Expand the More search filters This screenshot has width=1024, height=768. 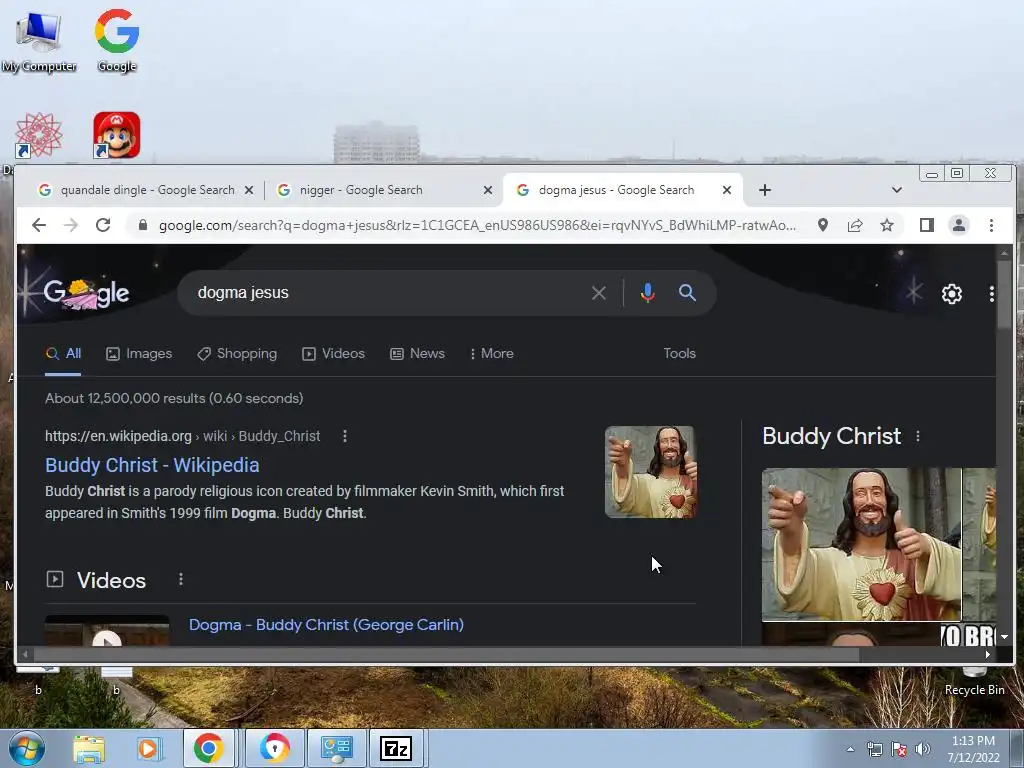492,353
